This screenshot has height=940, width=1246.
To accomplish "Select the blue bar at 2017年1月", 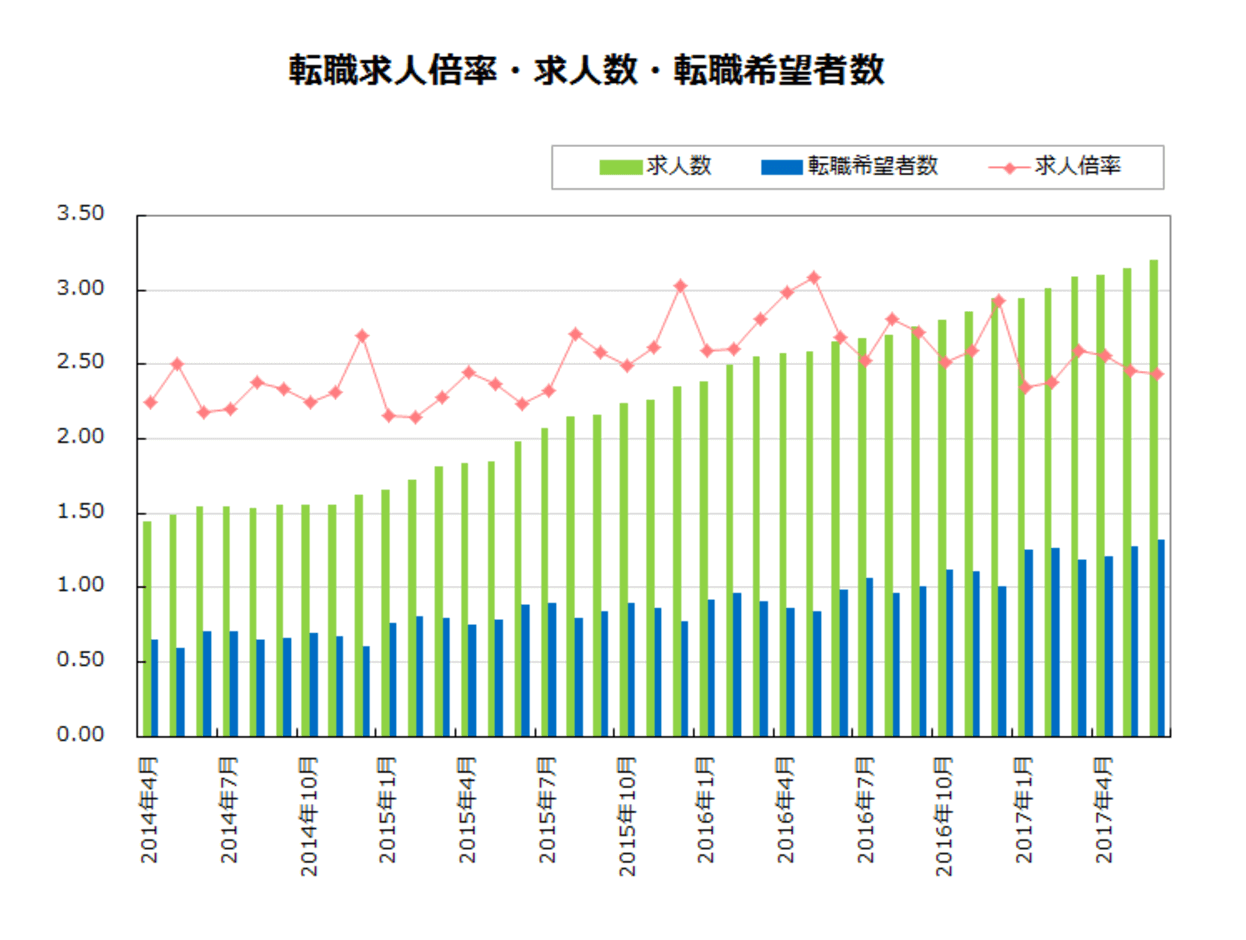I will (1031, 640).
